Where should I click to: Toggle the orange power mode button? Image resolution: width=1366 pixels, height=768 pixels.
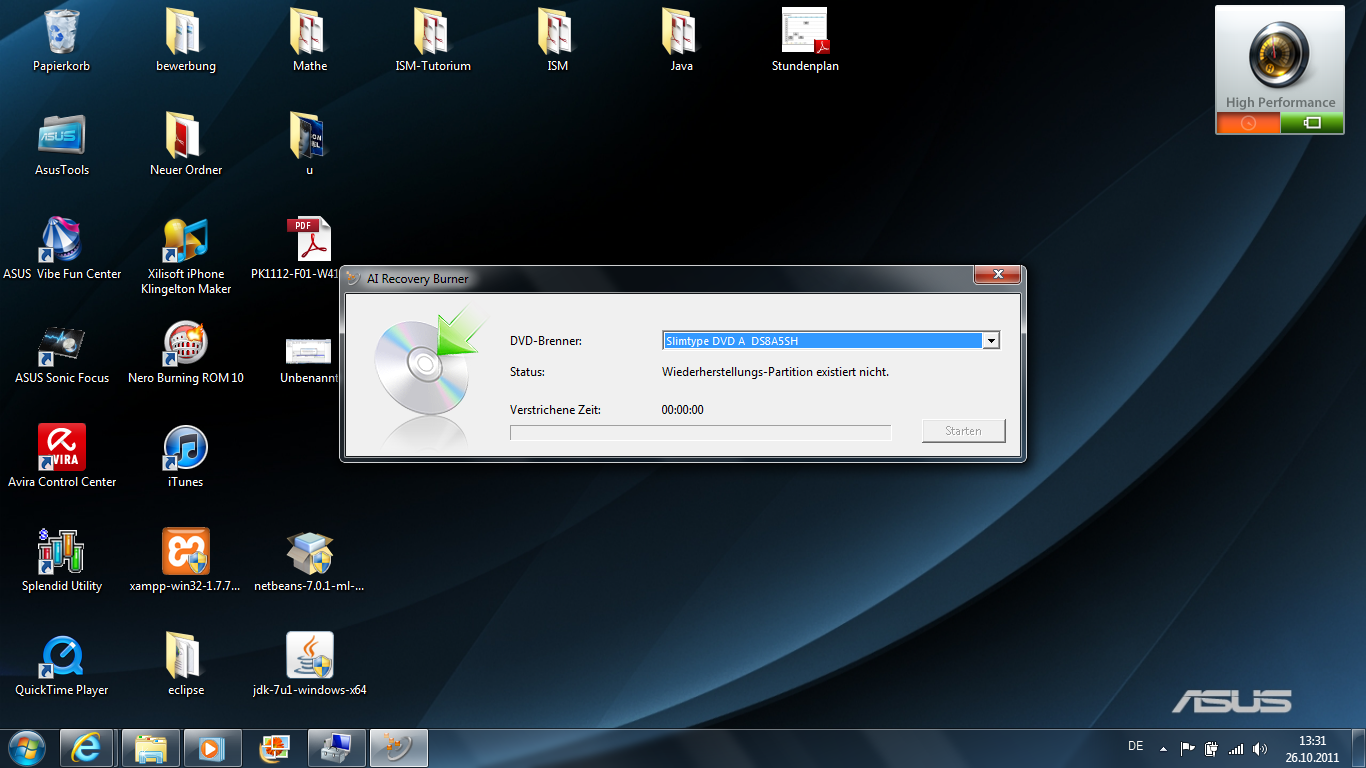pos(1248,123)
